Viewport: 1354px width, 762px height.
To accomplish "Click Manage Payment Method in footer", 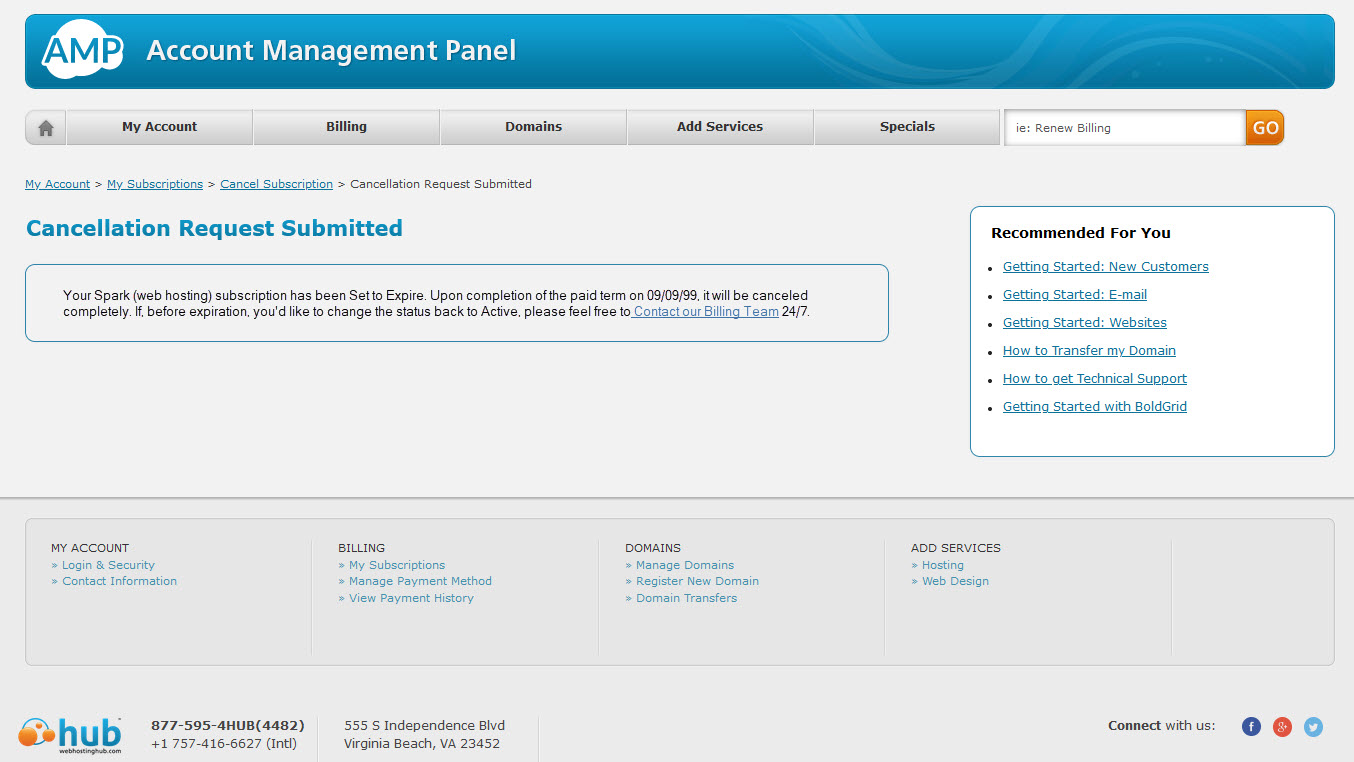I will 420,581.
